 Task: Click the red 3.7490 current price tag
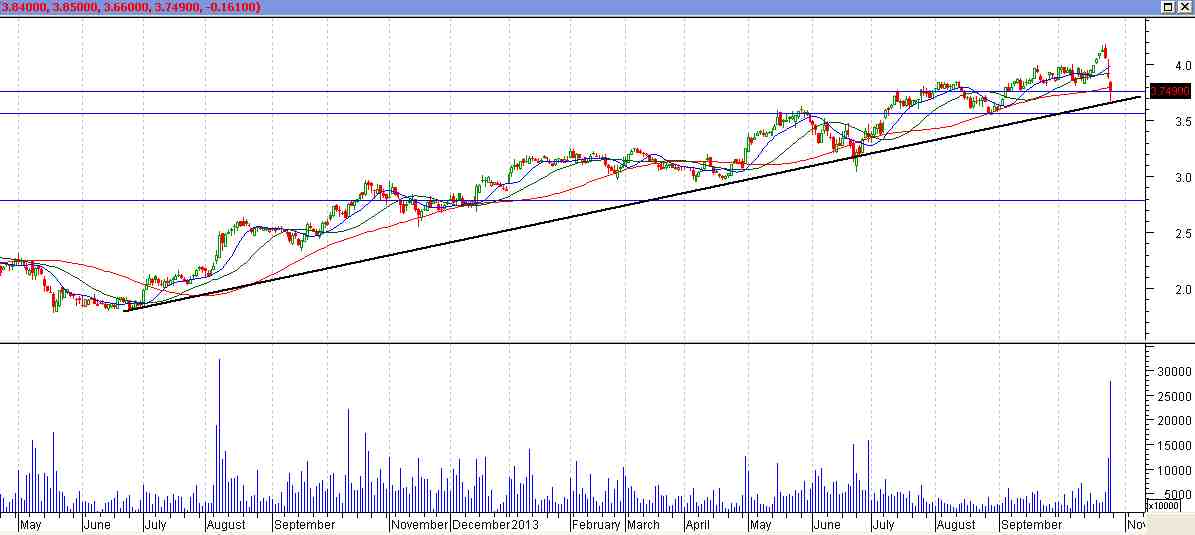click(1169, 91)
